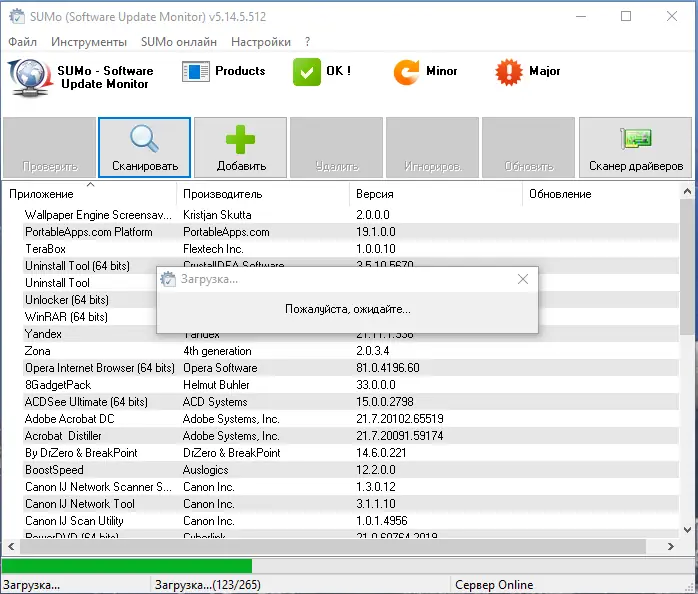
Task: Click version 21.7.20102.65519 cell
Action: point(400,419)
